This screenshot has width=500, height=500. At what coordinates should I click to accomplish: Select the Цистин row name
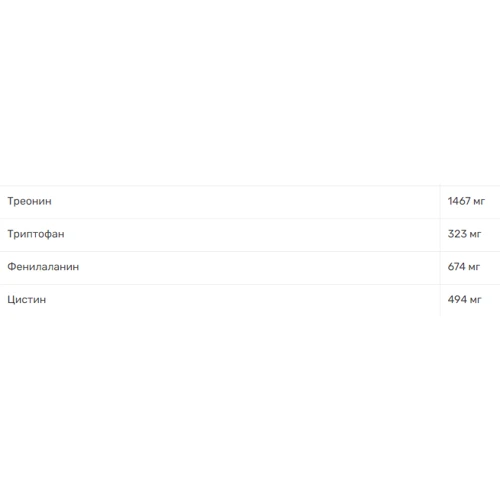27,300
